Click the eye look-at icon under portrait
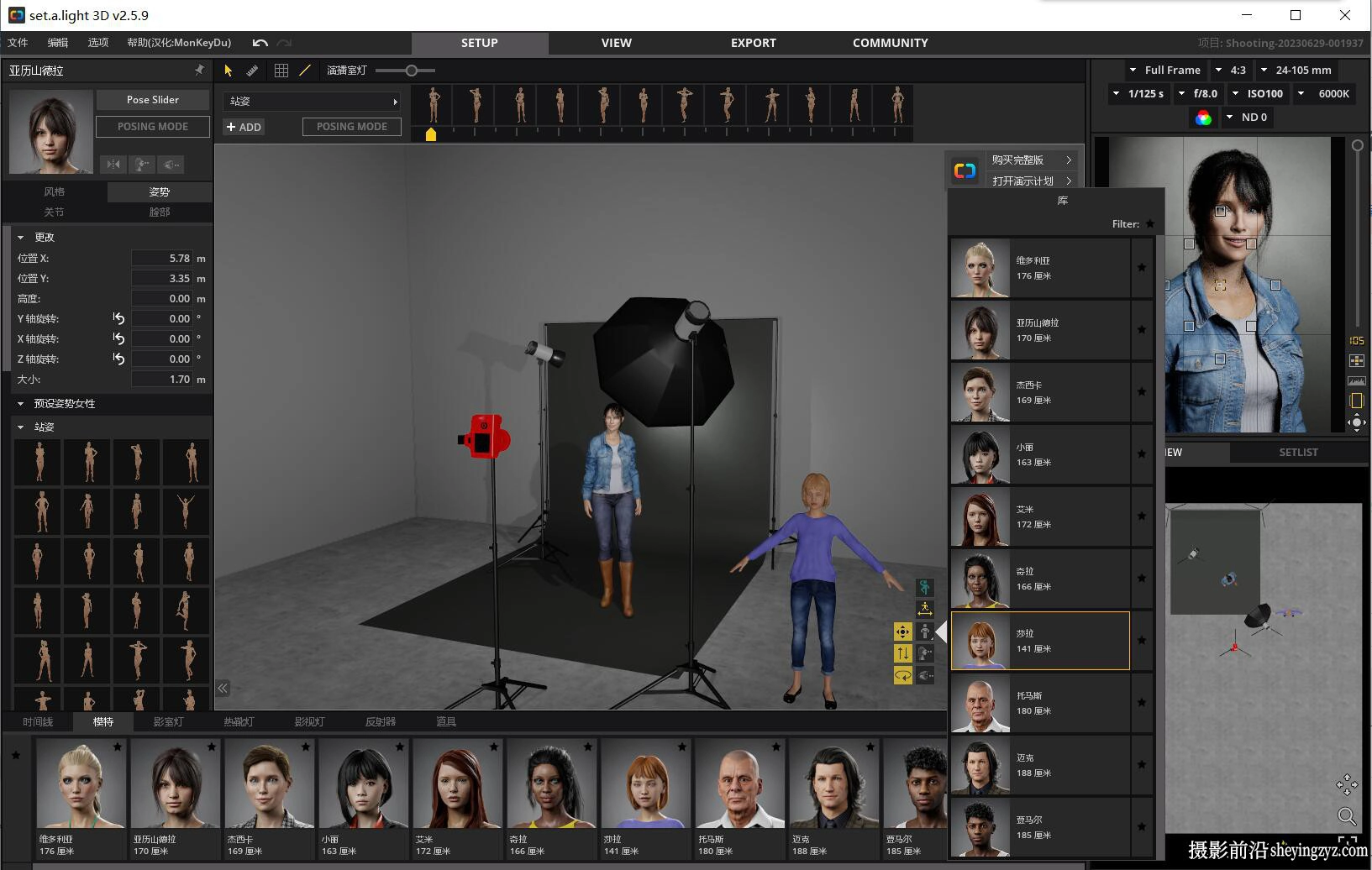This screenshot has width=1372, height=870. click(171, 165)
